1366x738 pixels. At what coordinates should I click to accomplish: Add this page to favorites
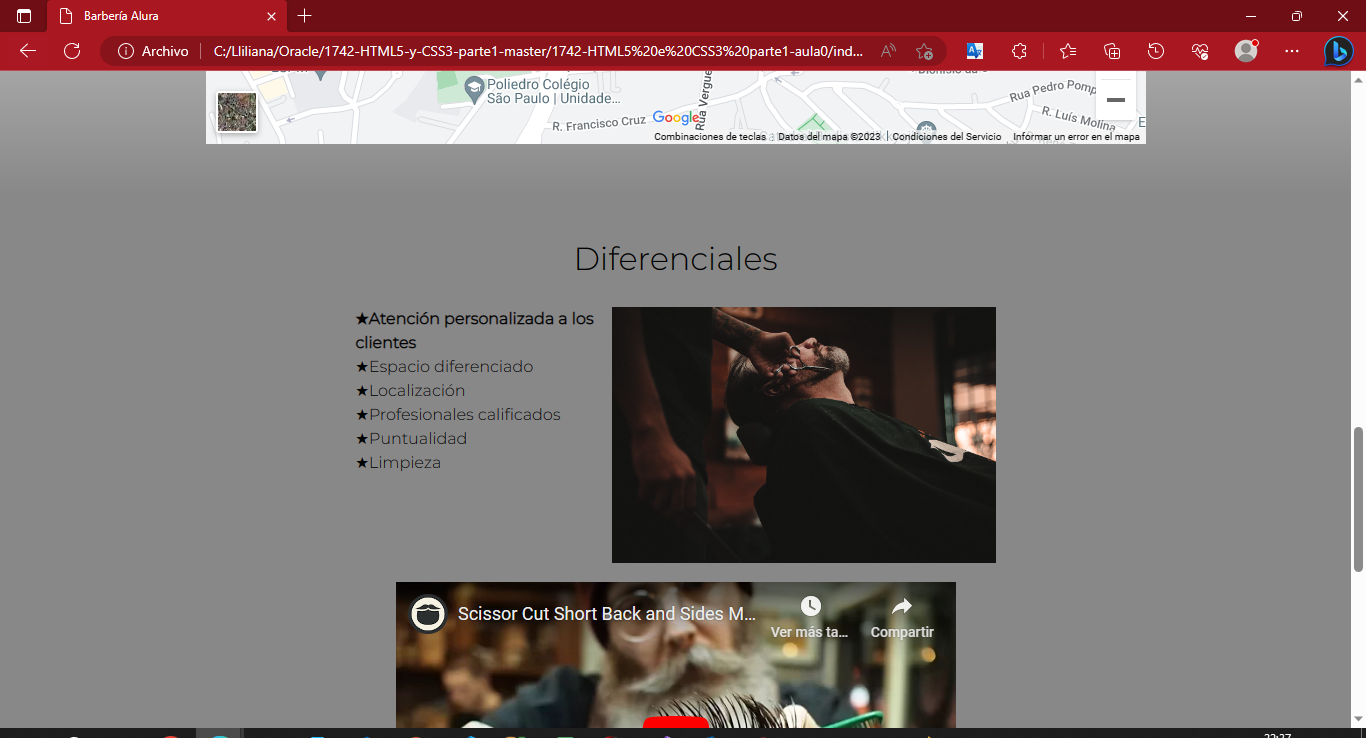coord(924,51)
